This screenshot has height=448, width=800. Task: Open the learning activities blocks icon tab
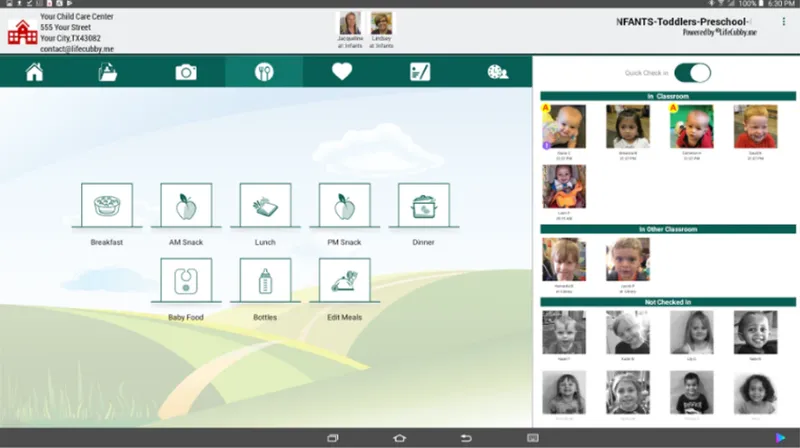coord(108,72)
